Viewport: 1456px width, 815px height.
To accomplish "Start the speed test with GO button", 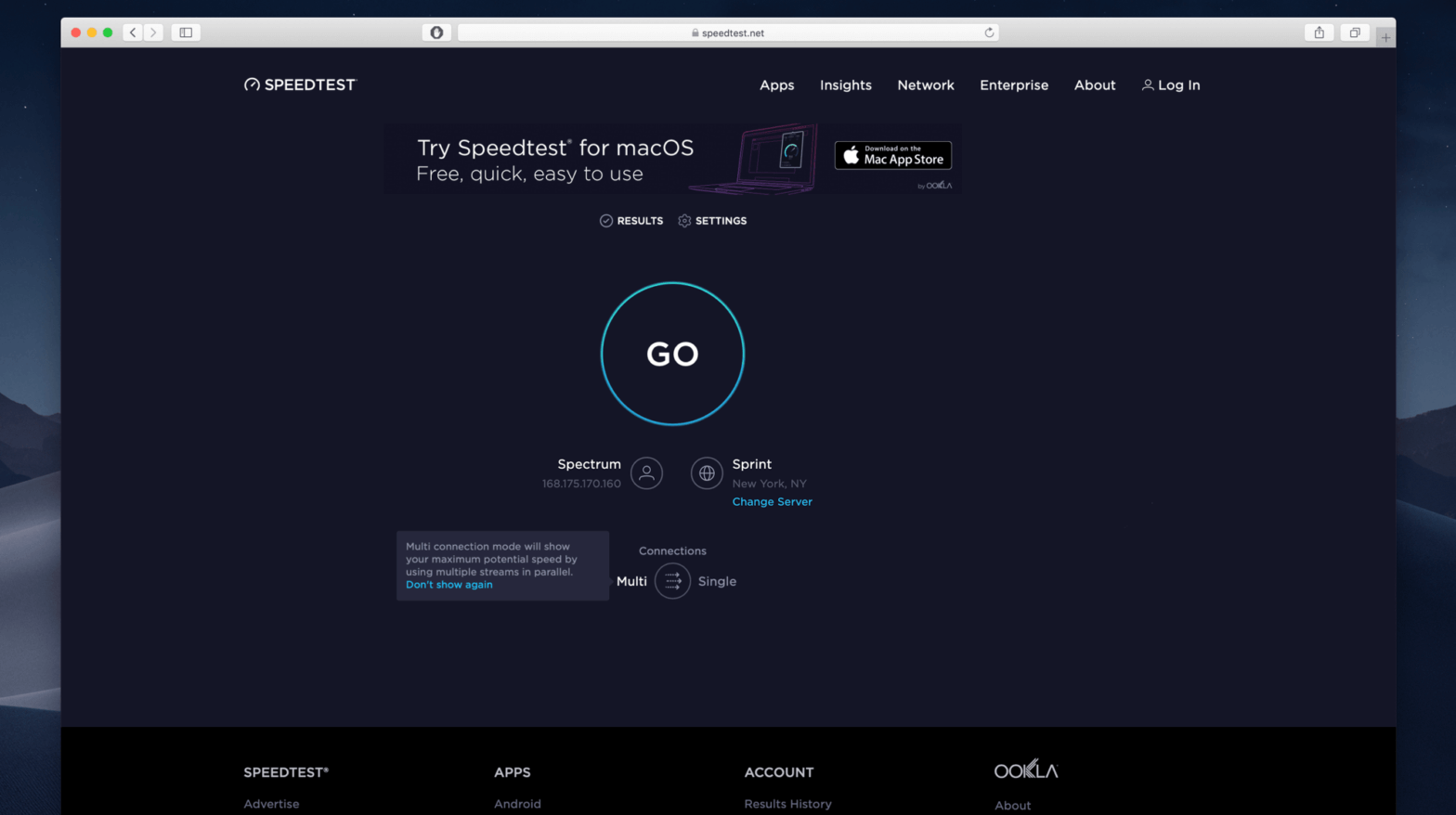I will [x=672, y=354].
